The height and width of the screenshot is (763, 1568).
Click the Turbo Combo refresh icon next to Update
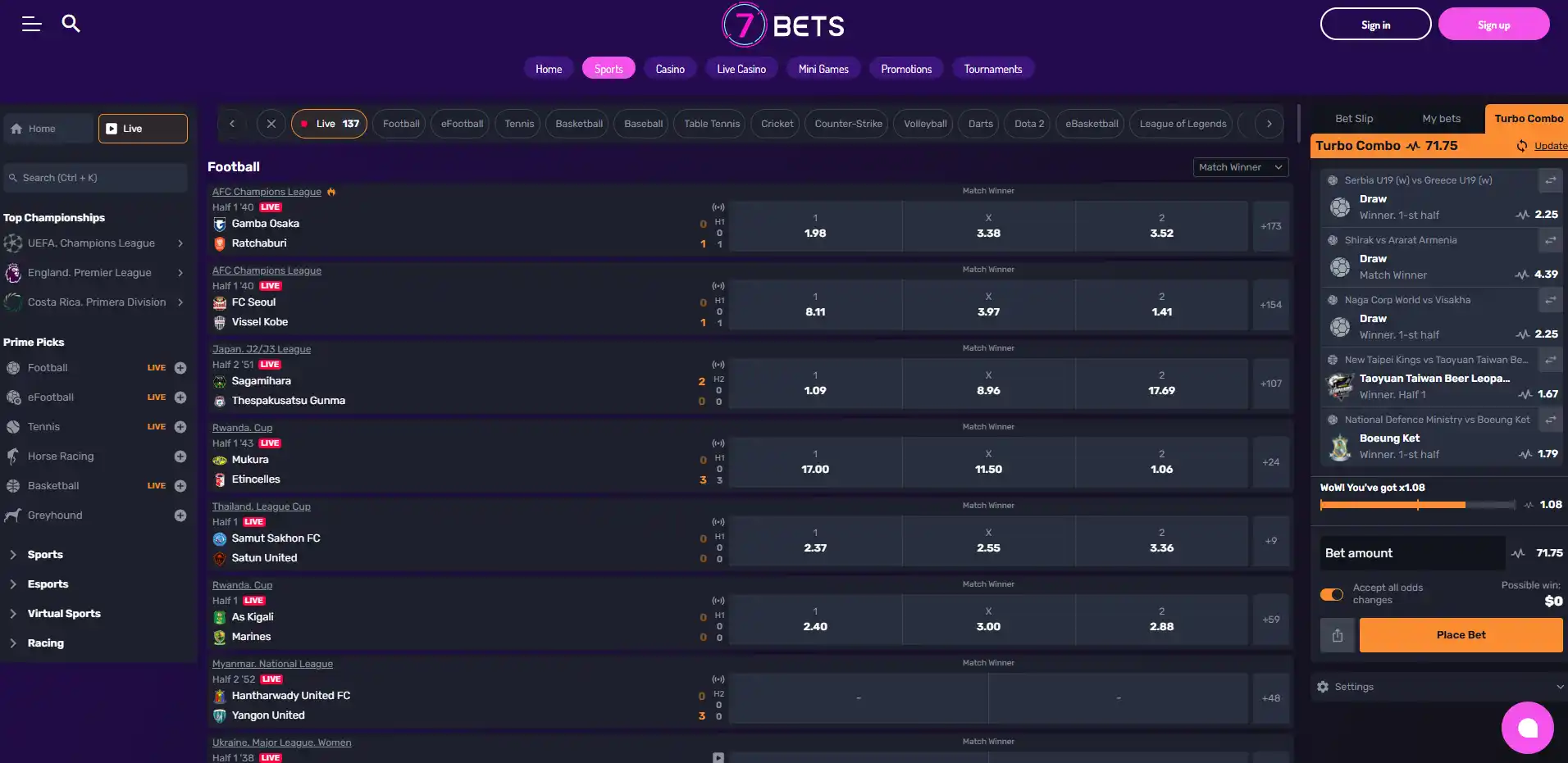(x=1522, y=146)
